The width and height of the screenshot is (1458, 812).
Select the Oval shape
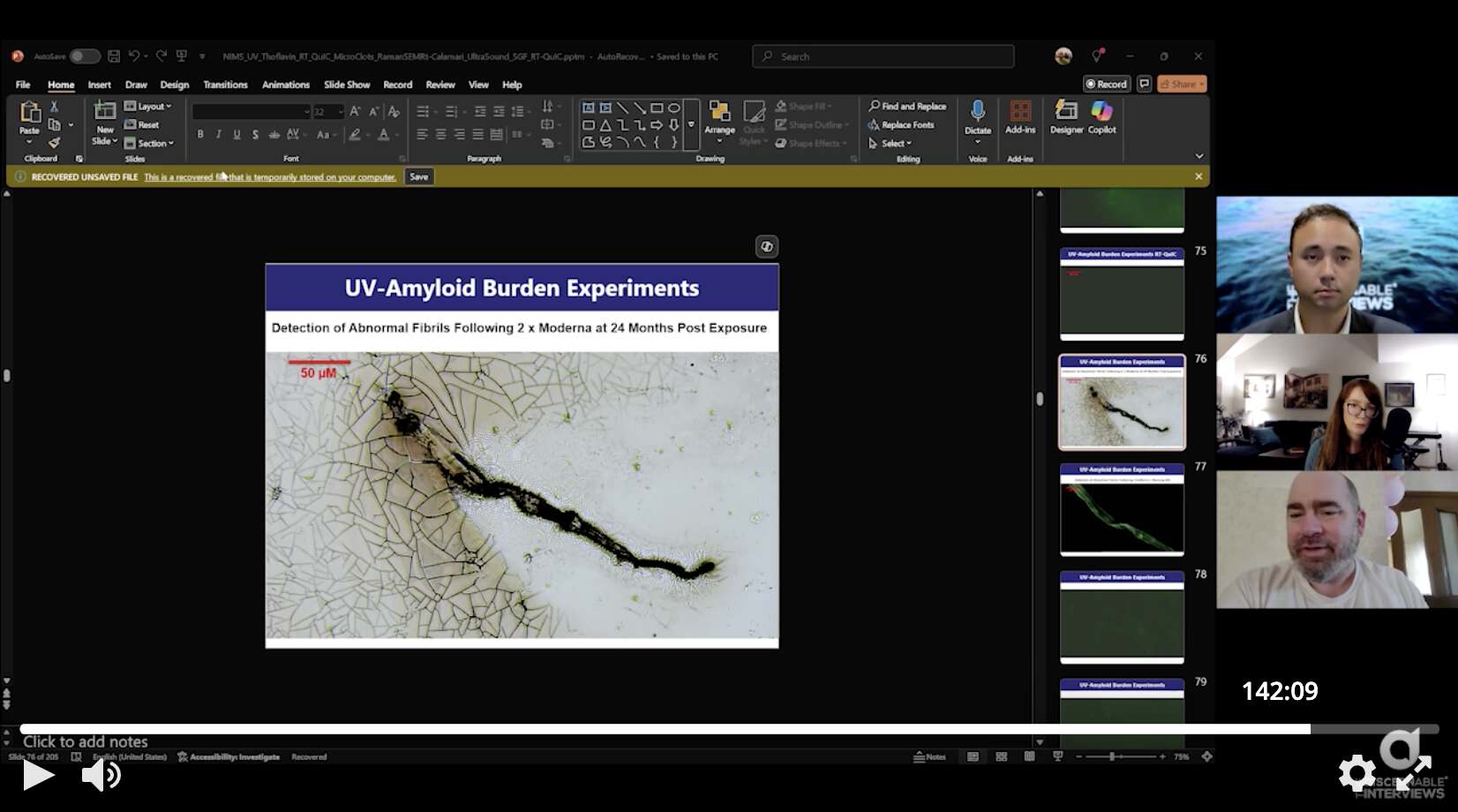(x=673, y=108)
